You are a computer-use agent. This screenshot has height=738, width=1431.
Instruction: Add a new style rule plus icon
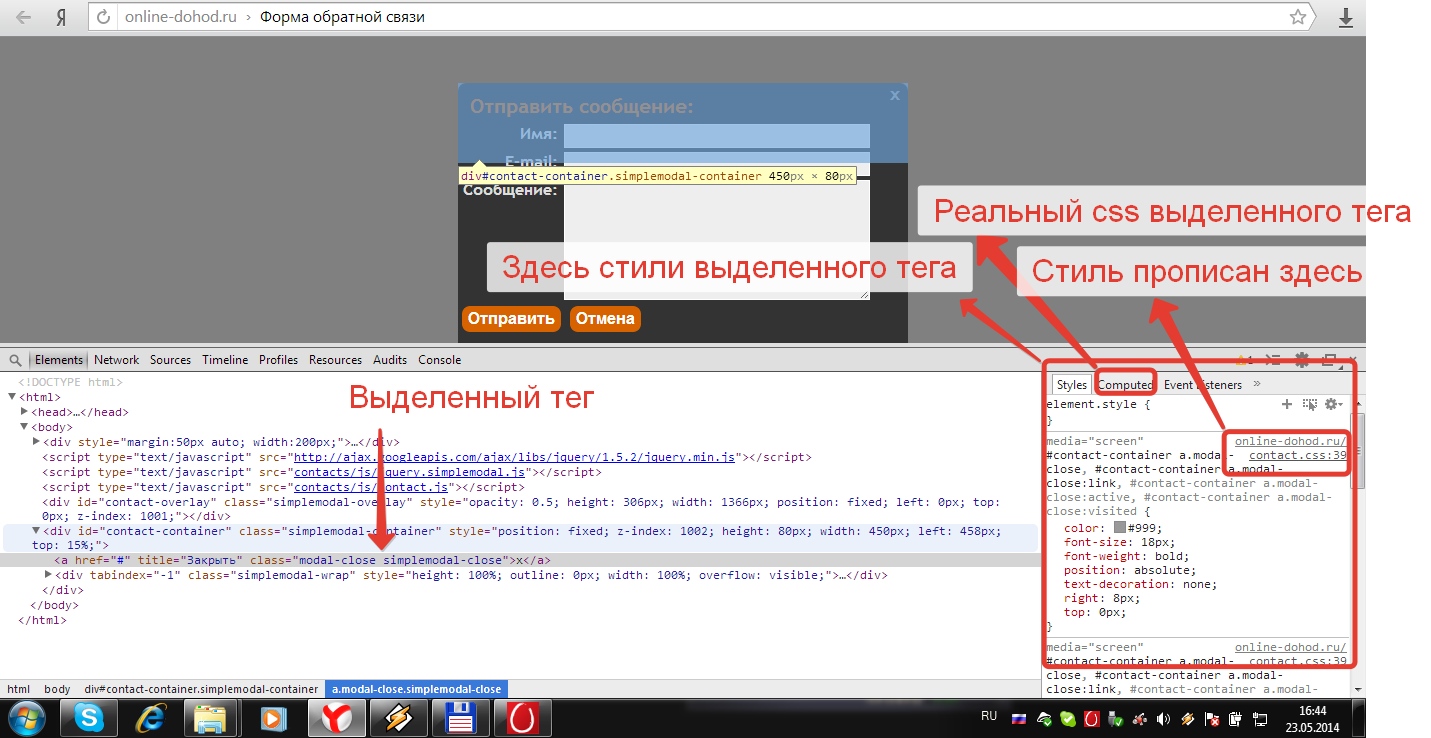(1287, 404)
